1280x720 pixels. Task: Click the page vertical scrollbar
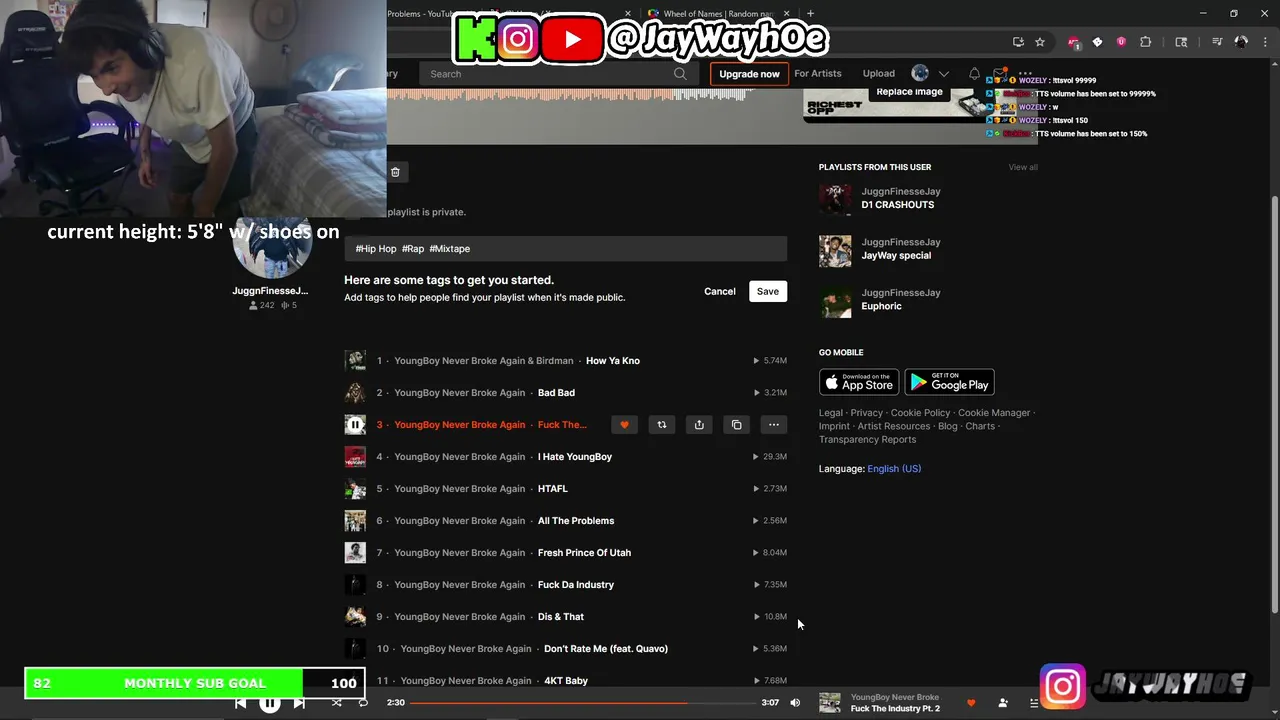[x=1273, y=405]
